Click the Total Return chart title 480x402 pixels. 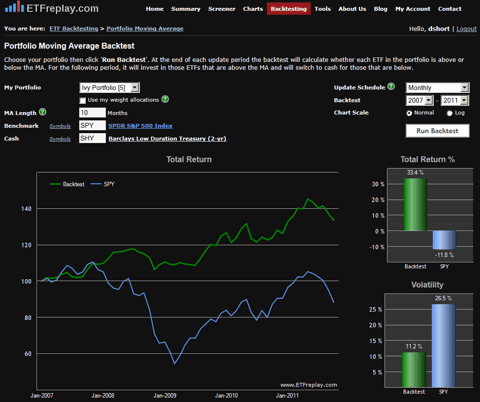(x=189, y=159)
